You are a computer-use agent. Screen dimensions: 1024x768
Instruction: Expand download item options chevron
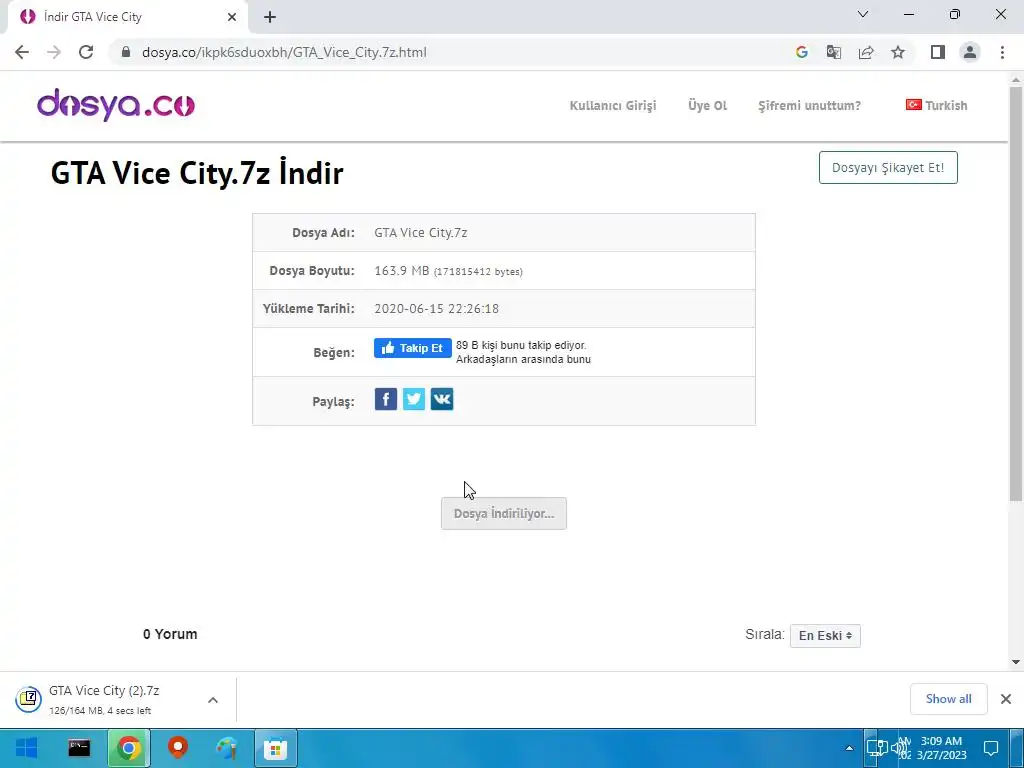(213, 700)
